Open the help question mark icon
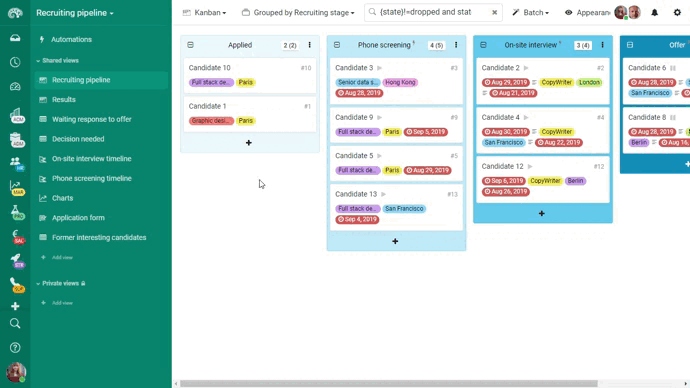 coord(15,348)
